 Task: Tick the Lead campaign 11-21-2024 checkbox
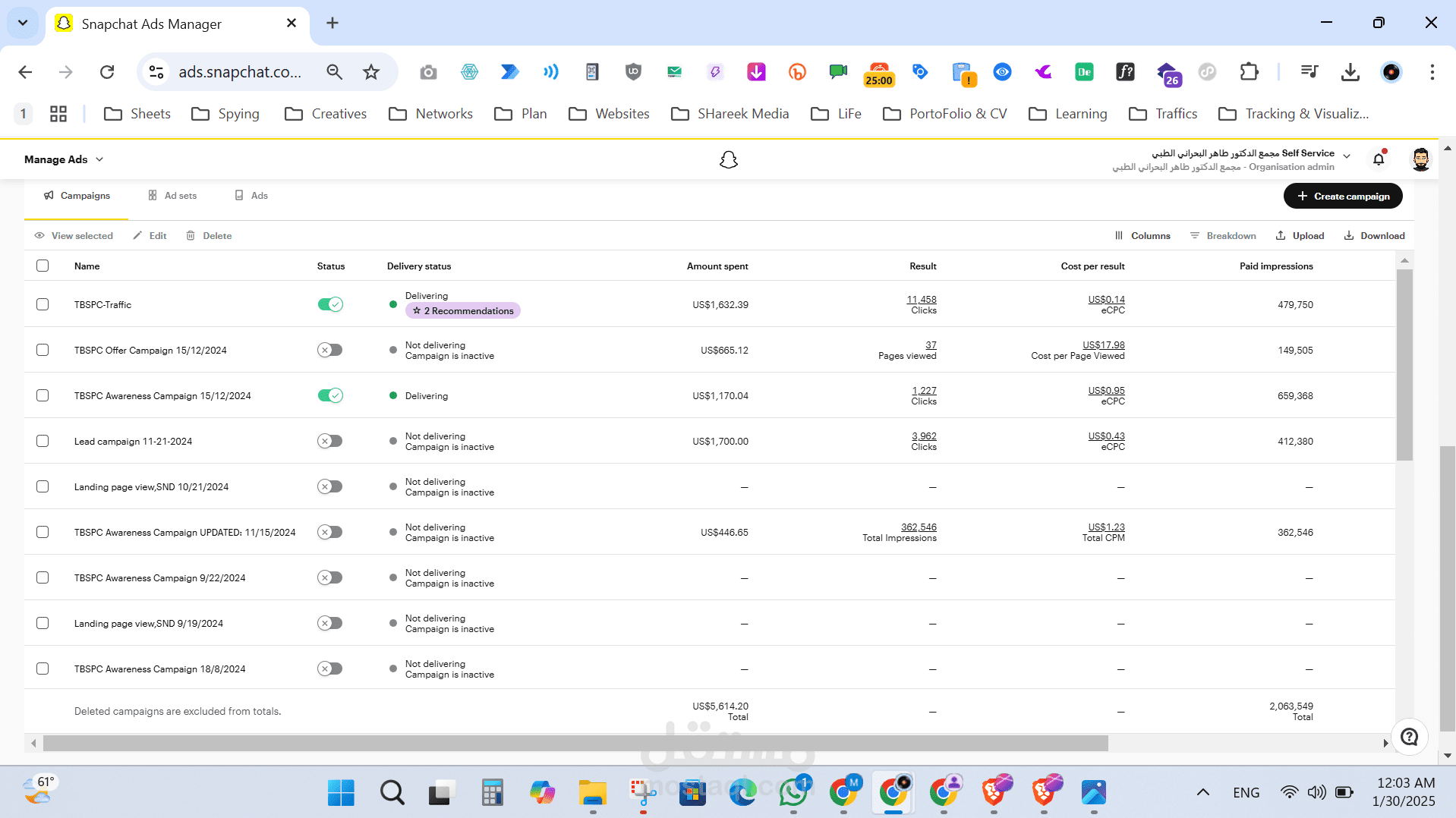[43, 441]
